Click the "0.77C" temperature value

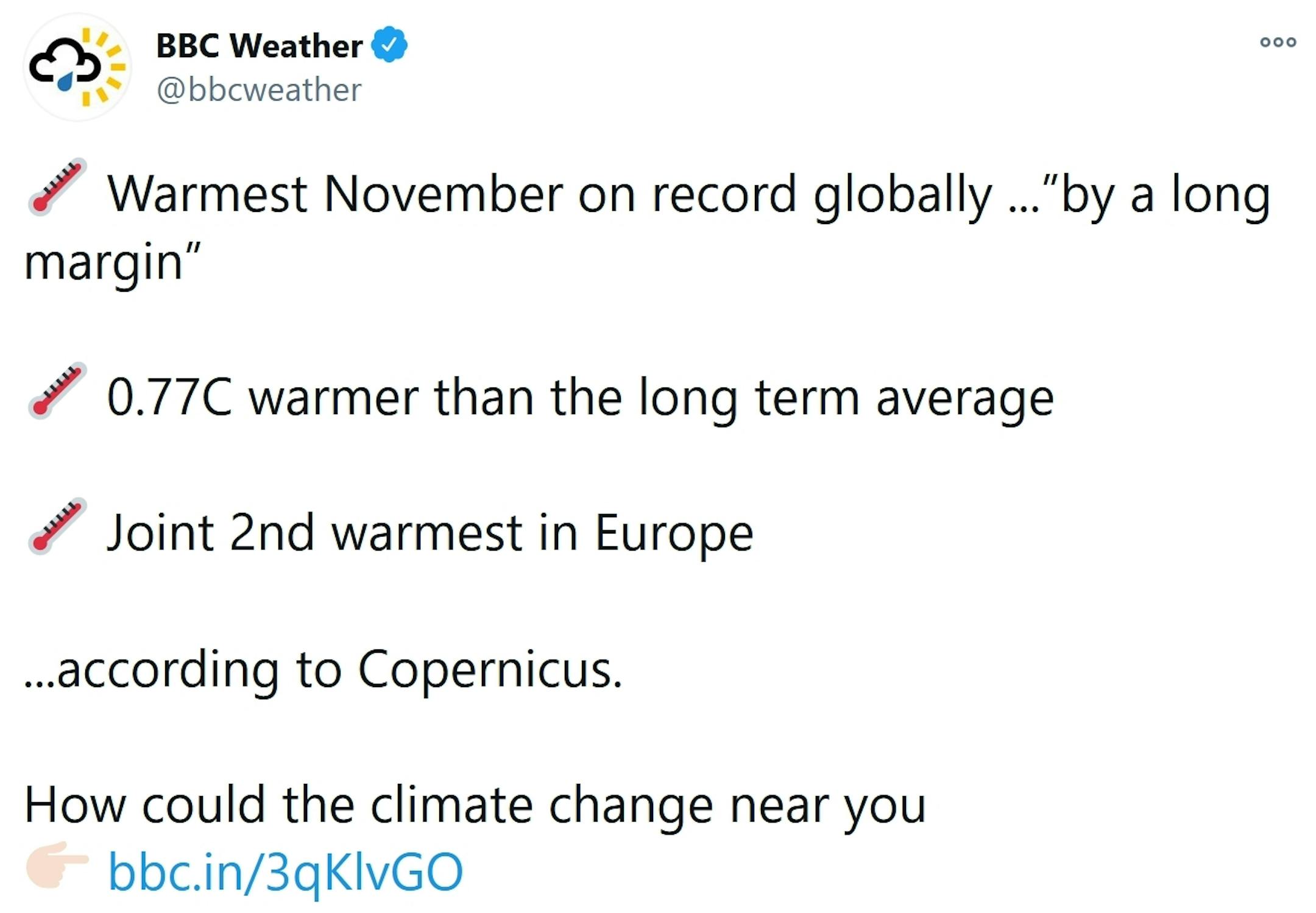click(x=169, y=398)
